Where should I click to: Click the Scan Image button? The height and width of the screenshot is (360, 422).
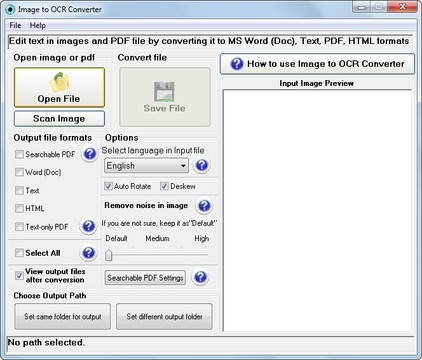pos(59,119)
